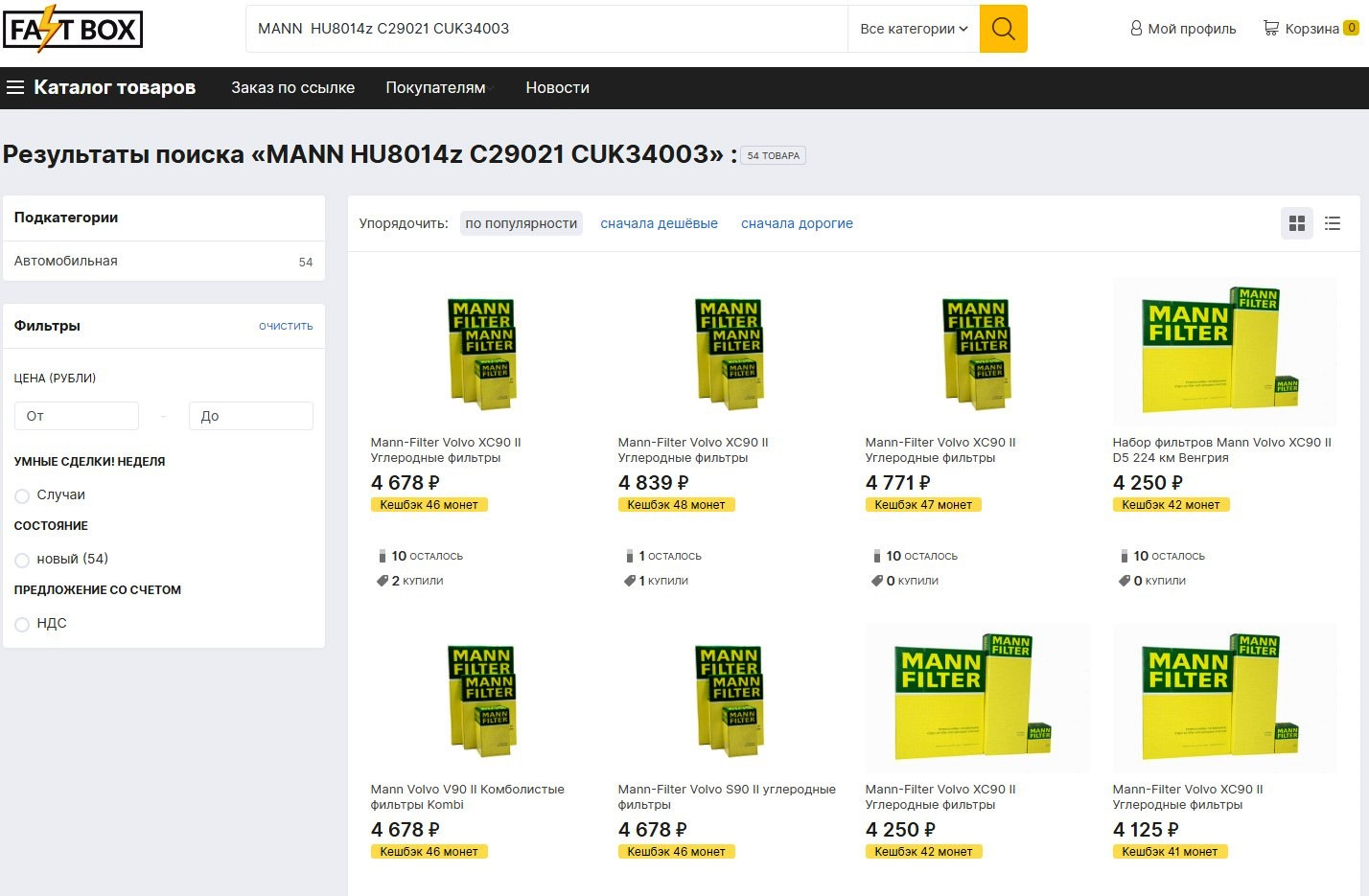The width and height of the screenshot is (1369, 896).
Task: Sort results по популярности
Action: [x=522, y=223]
